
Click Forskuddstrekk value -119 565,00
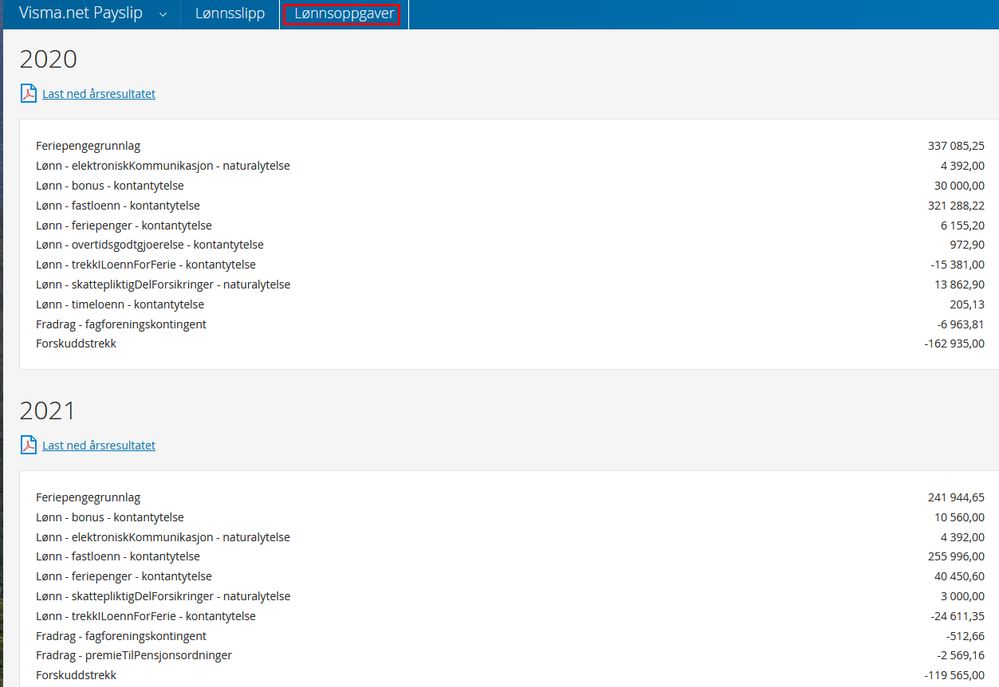point(954,675)
